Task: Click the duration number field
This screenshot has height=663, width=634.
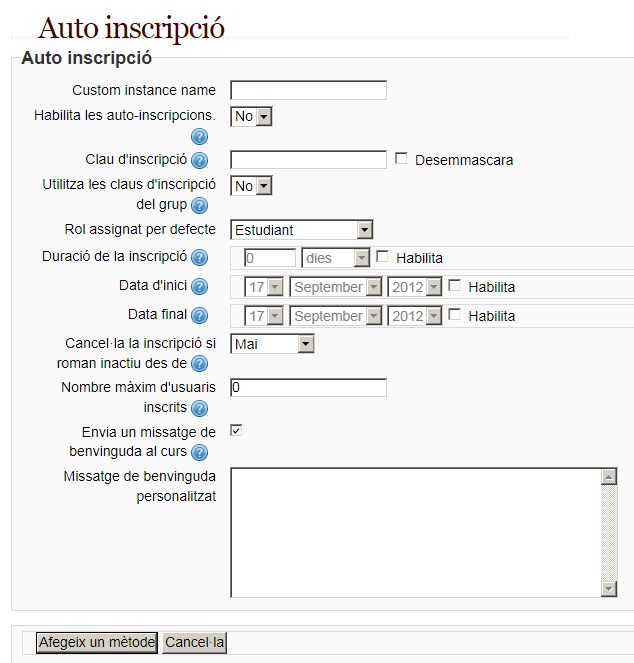Action: click(x=270, y=258)
